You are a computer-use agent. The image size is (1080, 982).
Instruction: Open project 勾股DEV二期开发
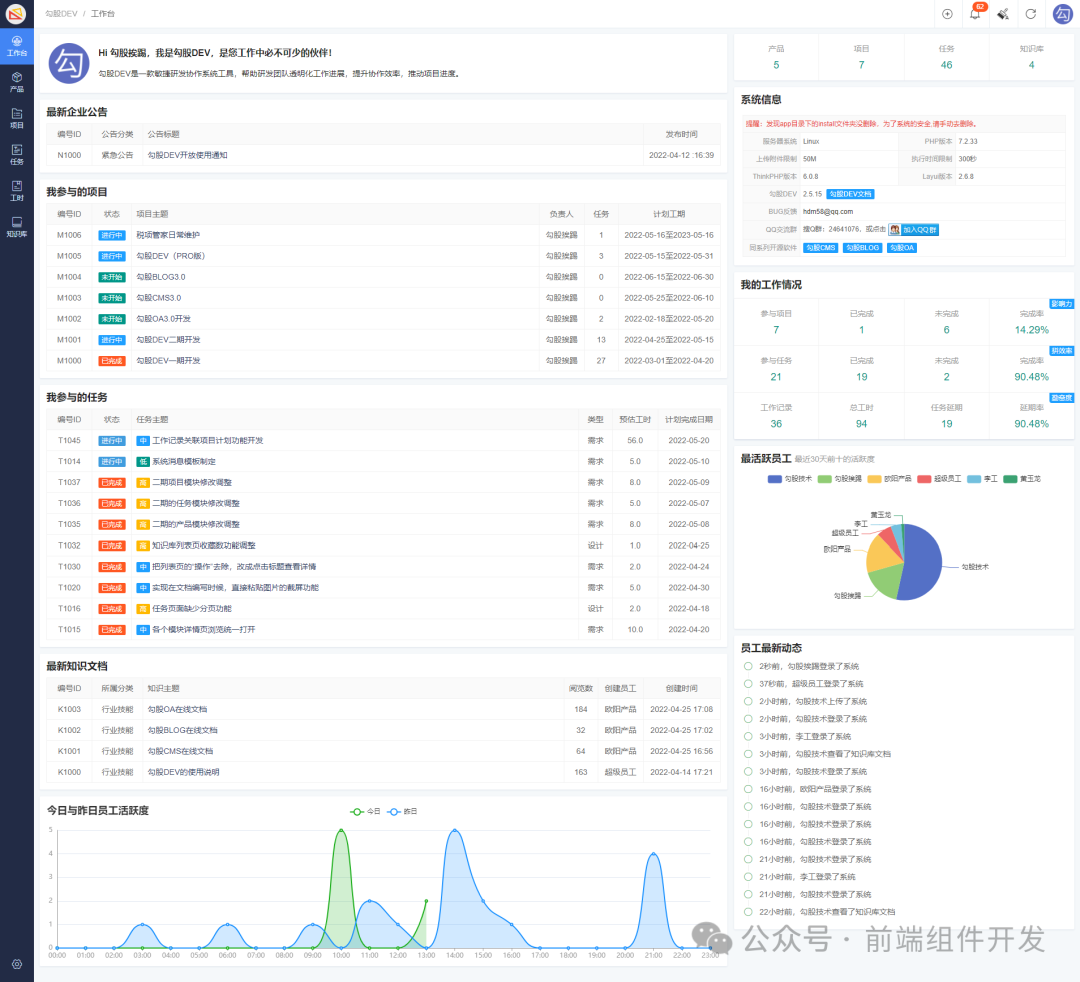(168, 340)
